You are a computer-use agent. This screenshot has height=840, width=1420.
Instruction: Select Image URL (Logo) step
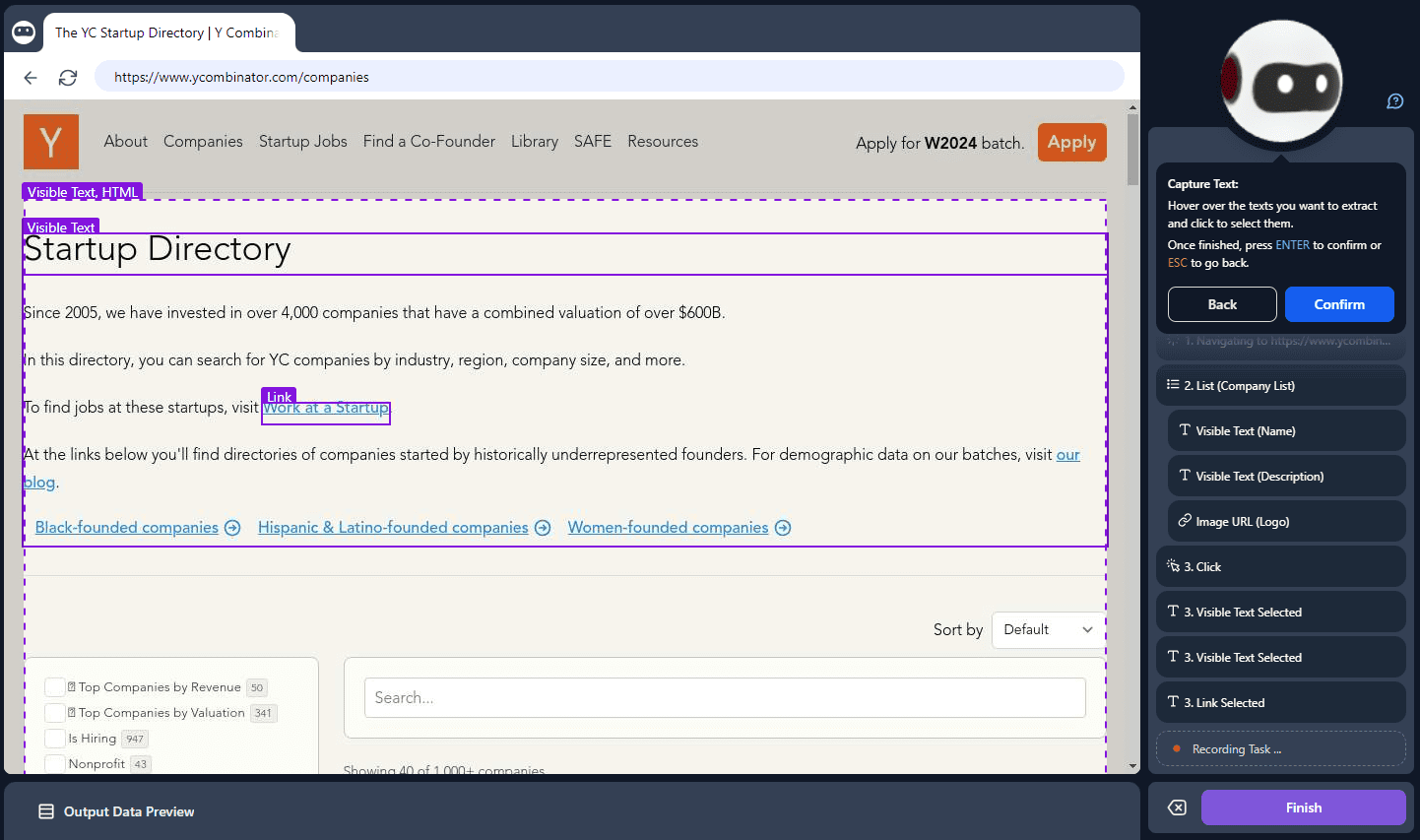click(x=1286, y=521)
